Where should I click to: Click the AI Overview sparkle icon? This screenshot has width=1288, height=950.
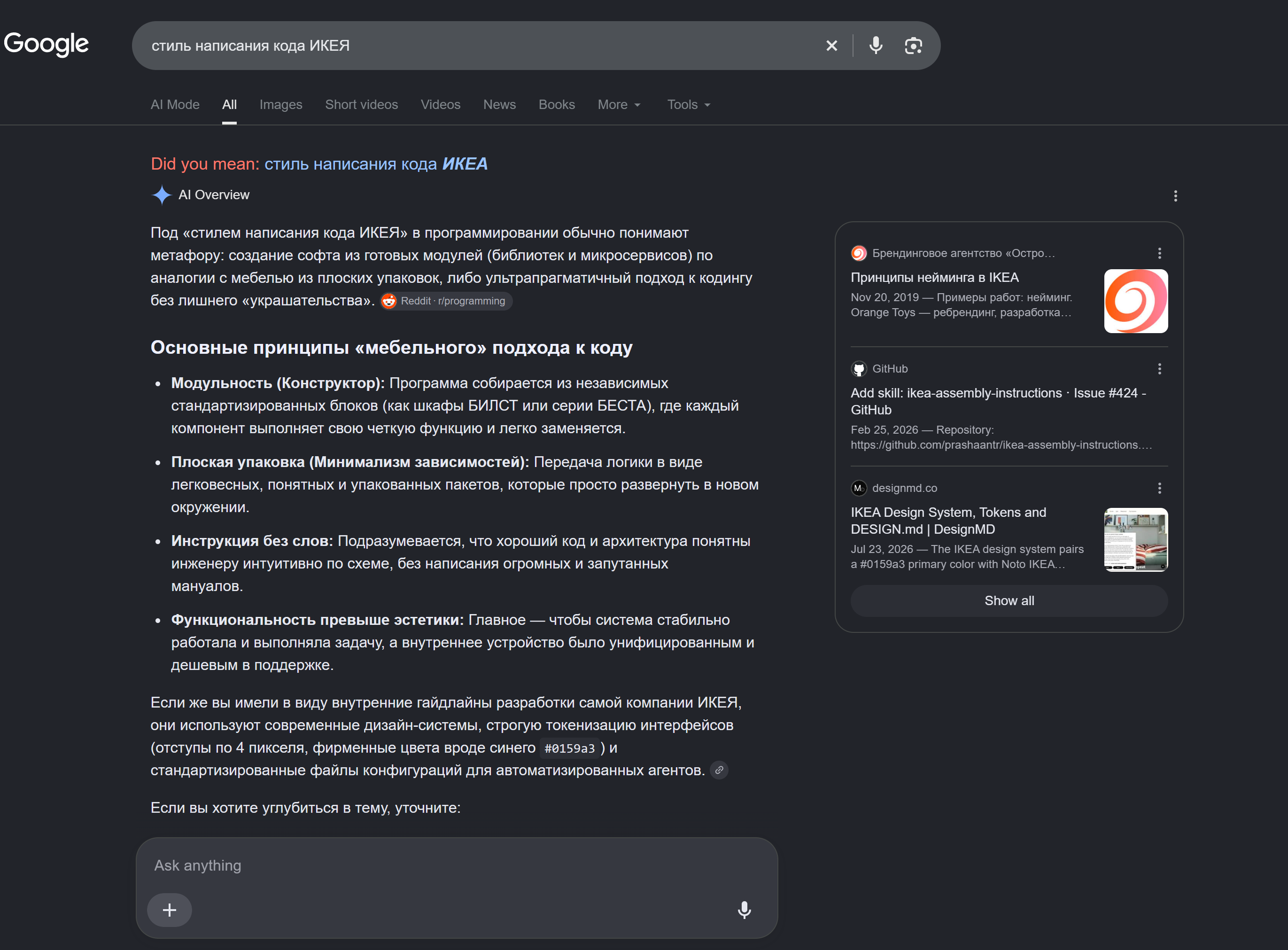(x=162, y=195)
